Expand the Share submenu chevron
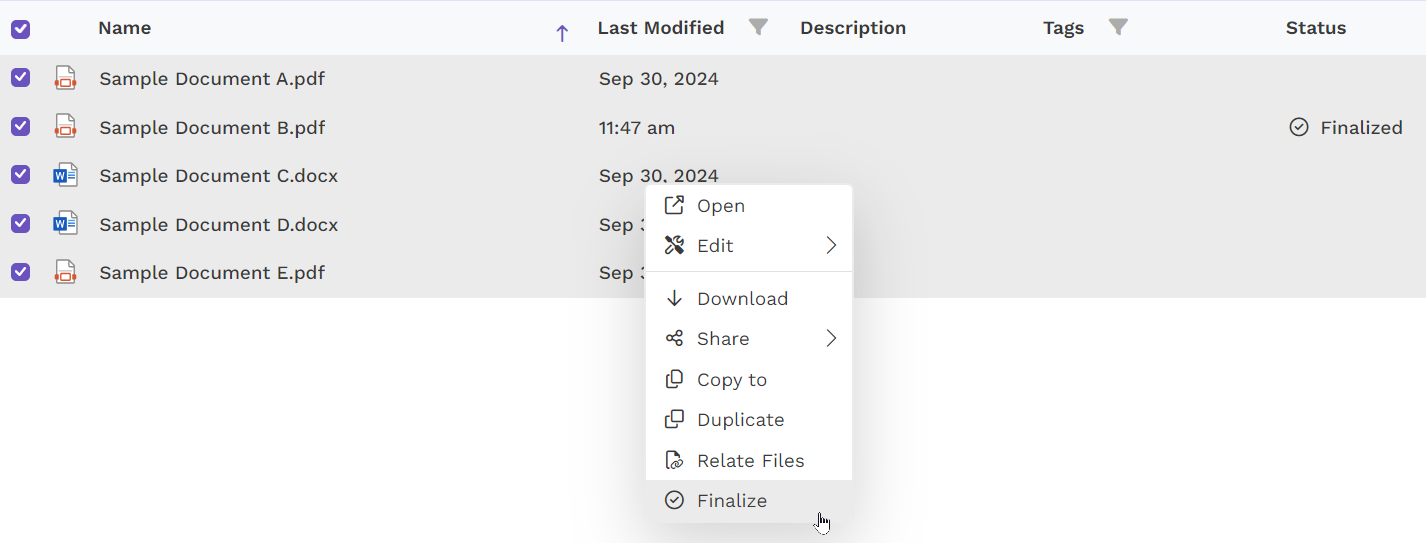1426x543 pixels. [831, 338]
